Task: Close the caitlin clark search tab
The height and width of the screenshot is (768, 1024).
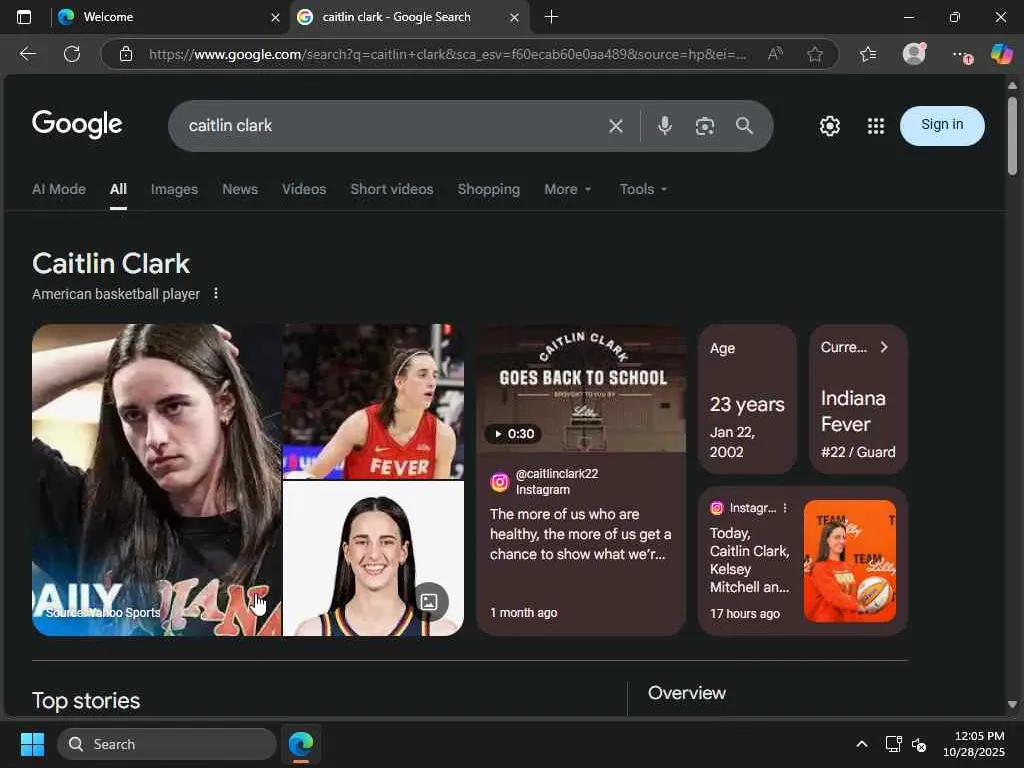Action: click(x=514, y=18)
